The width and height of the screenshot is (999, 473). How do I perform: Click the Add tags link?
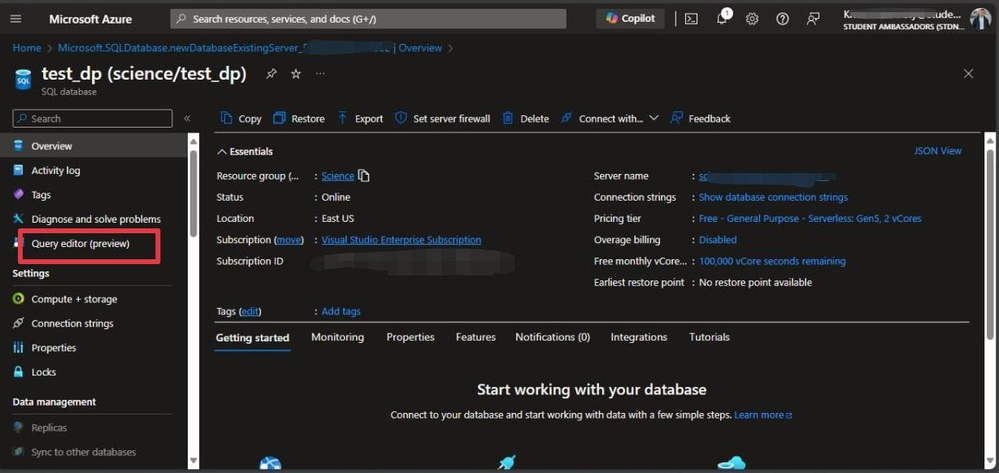pyautogui.click(x=341, y=311)
